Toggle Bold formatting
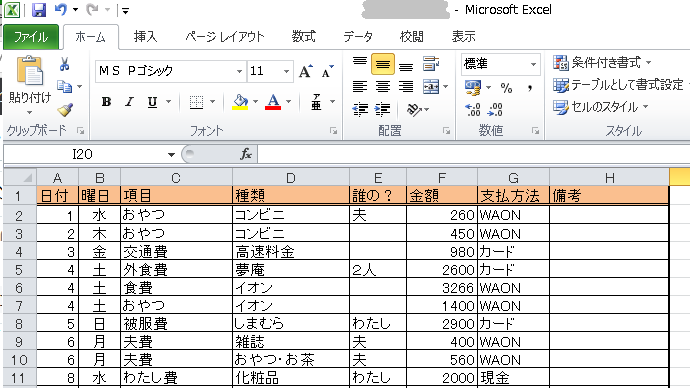Viewport: 690px width, 388px height. pyautogui.click(x=106, y=102)
